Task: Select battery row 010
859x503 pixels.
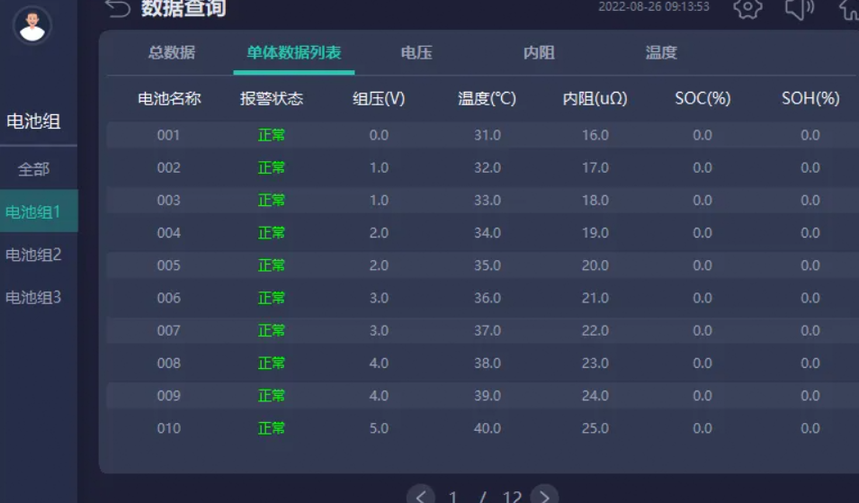Action: (x=482, y=428)
